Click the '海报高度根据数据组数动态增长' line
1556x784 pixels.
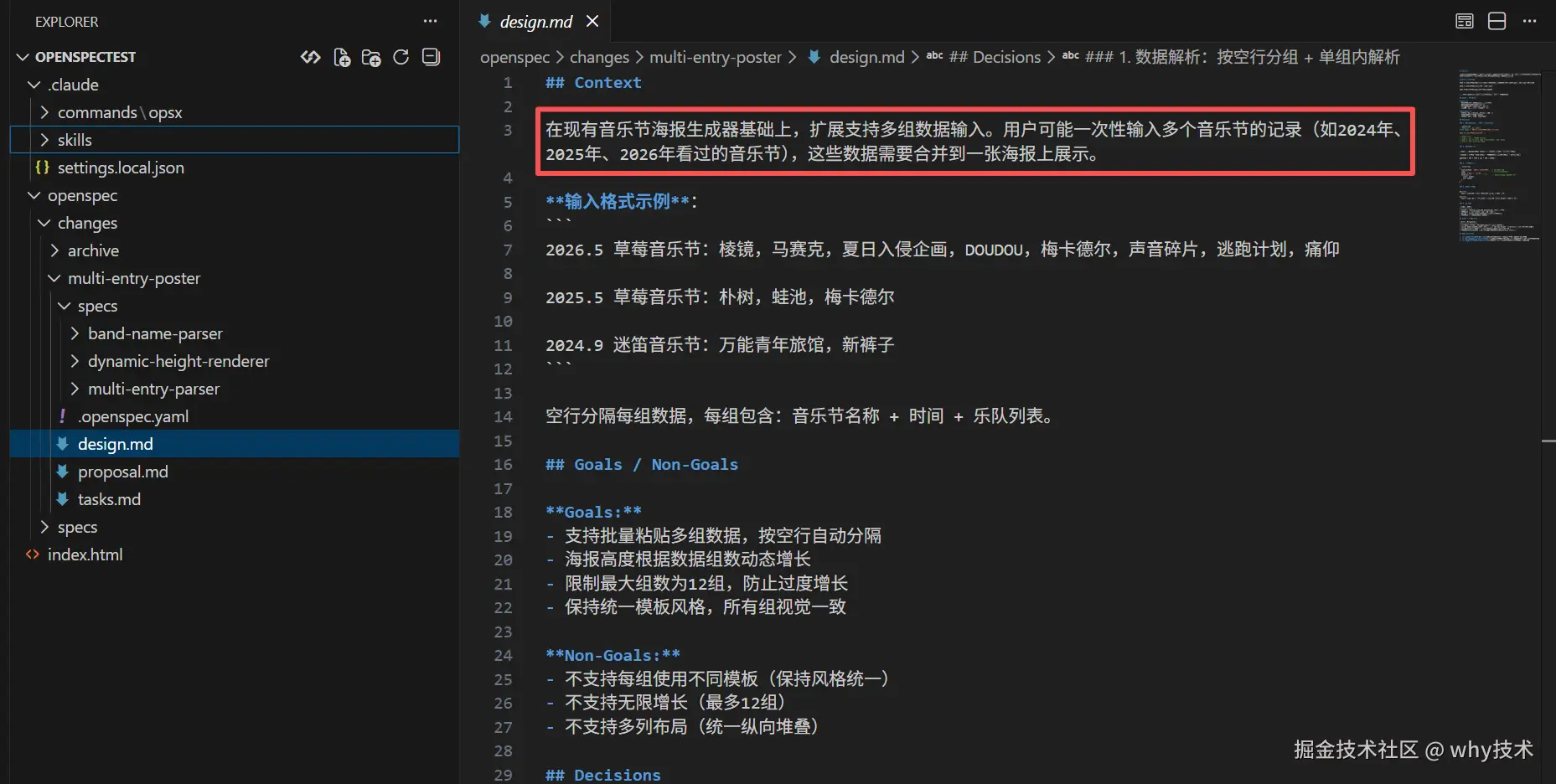(679, 560)
